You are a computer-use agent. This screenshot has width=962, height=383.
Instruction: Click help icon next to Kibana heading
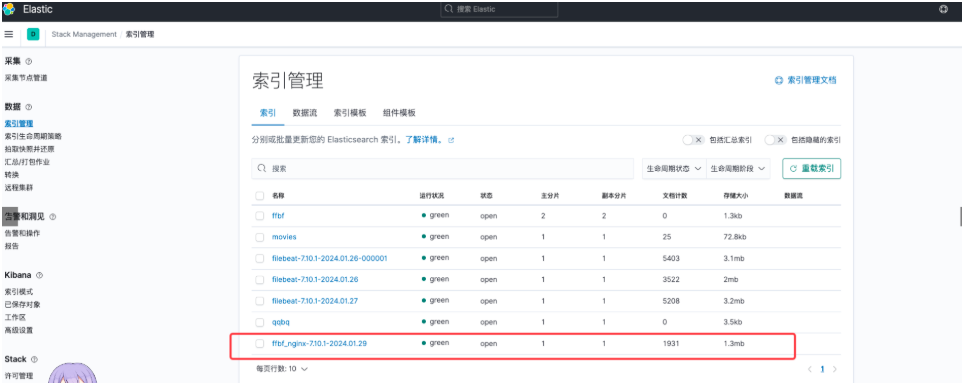(39, 275)
